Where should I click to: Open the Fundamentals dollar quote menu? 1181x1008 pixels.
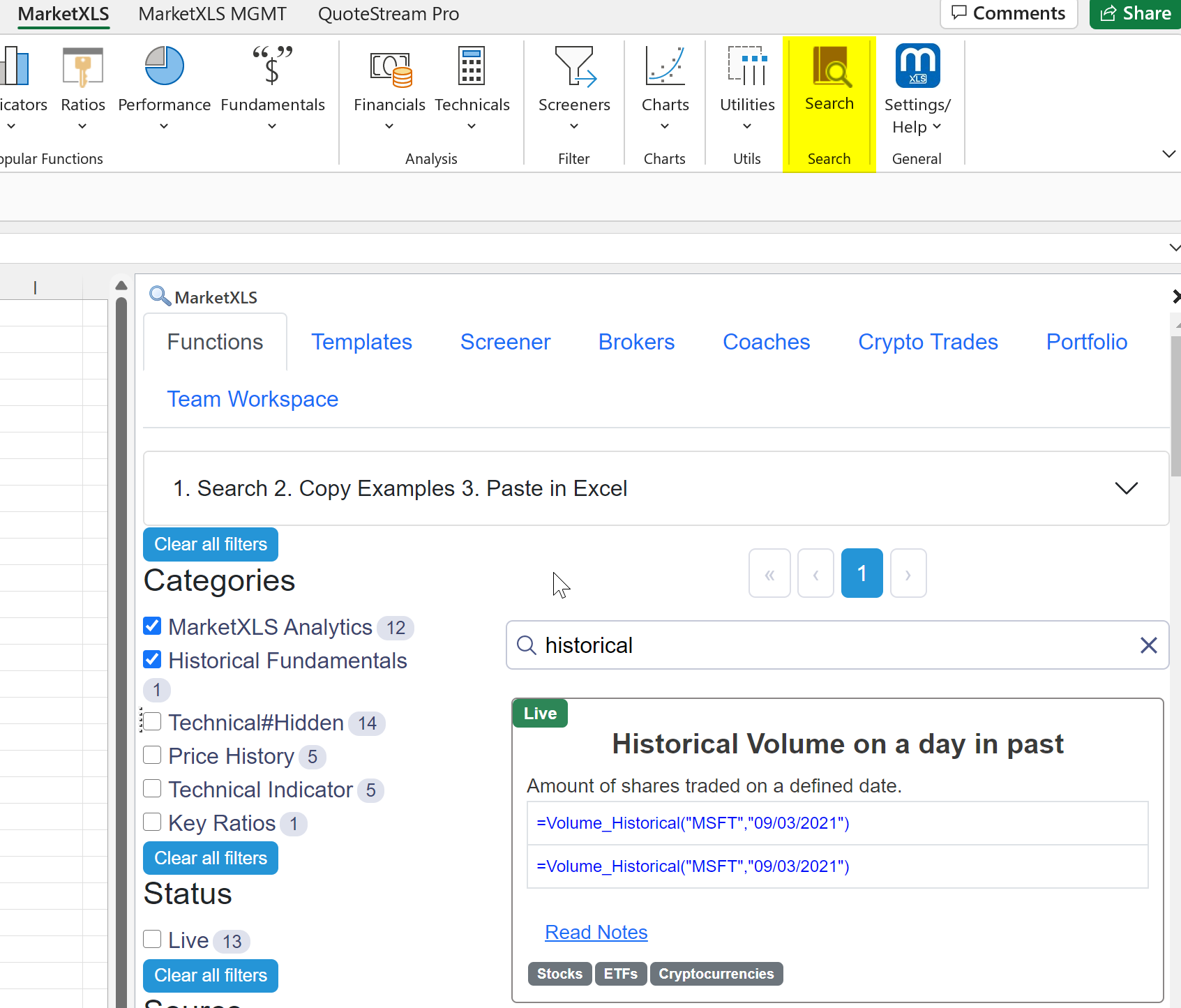point(272,65)
